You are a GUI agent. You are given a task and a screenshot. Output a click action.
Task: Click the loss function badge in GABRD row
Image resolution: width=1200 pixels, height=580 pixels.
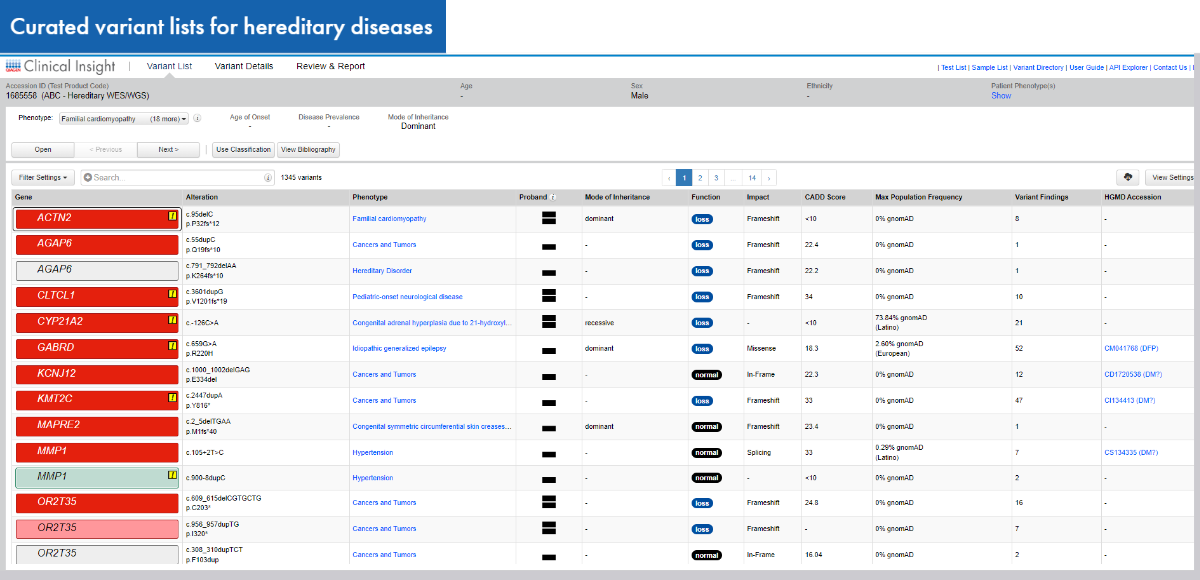point(702,348)
